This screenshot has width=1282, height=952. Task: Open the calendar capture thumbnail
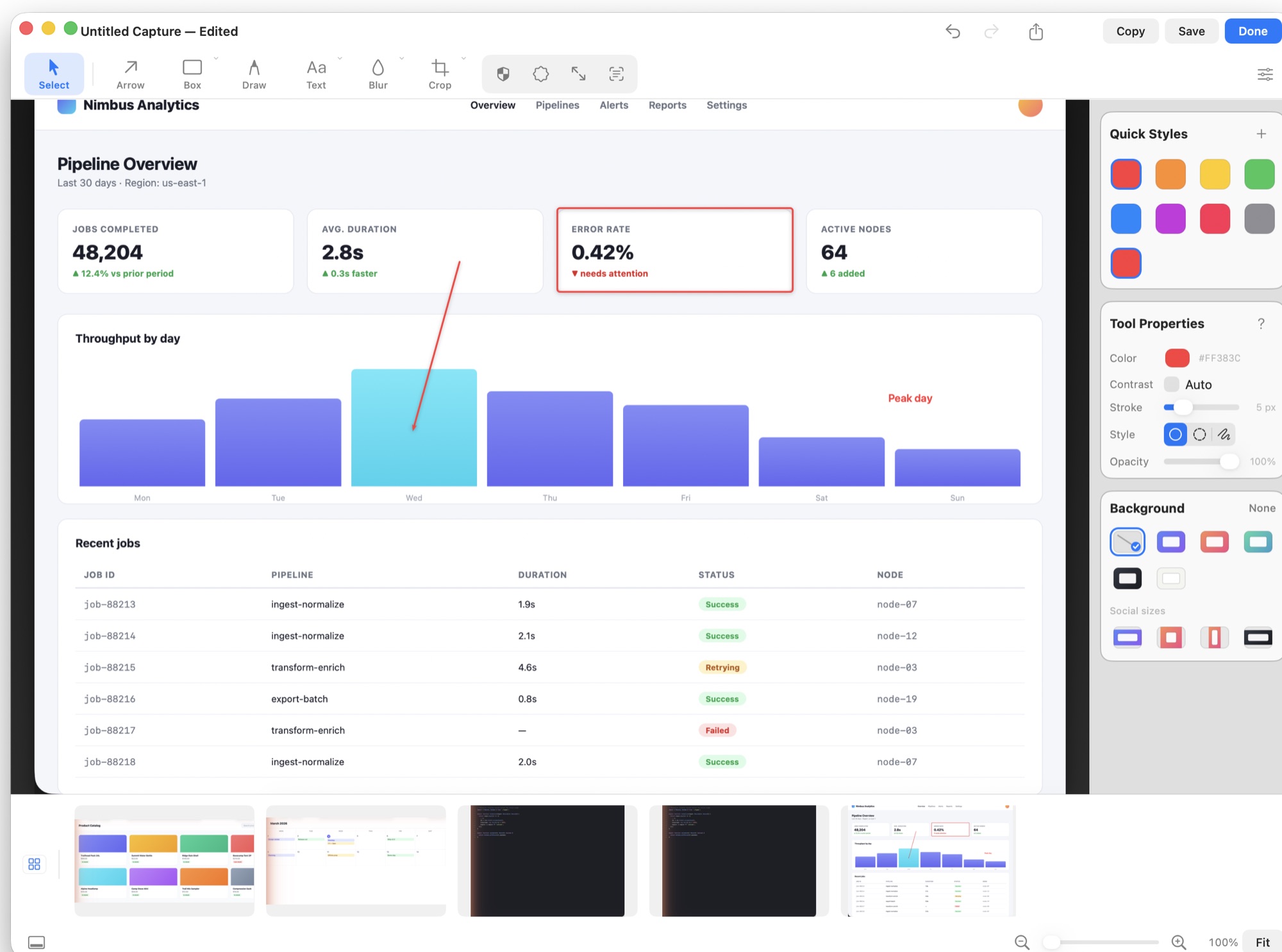pyautogui.click(x=356, y=860)
